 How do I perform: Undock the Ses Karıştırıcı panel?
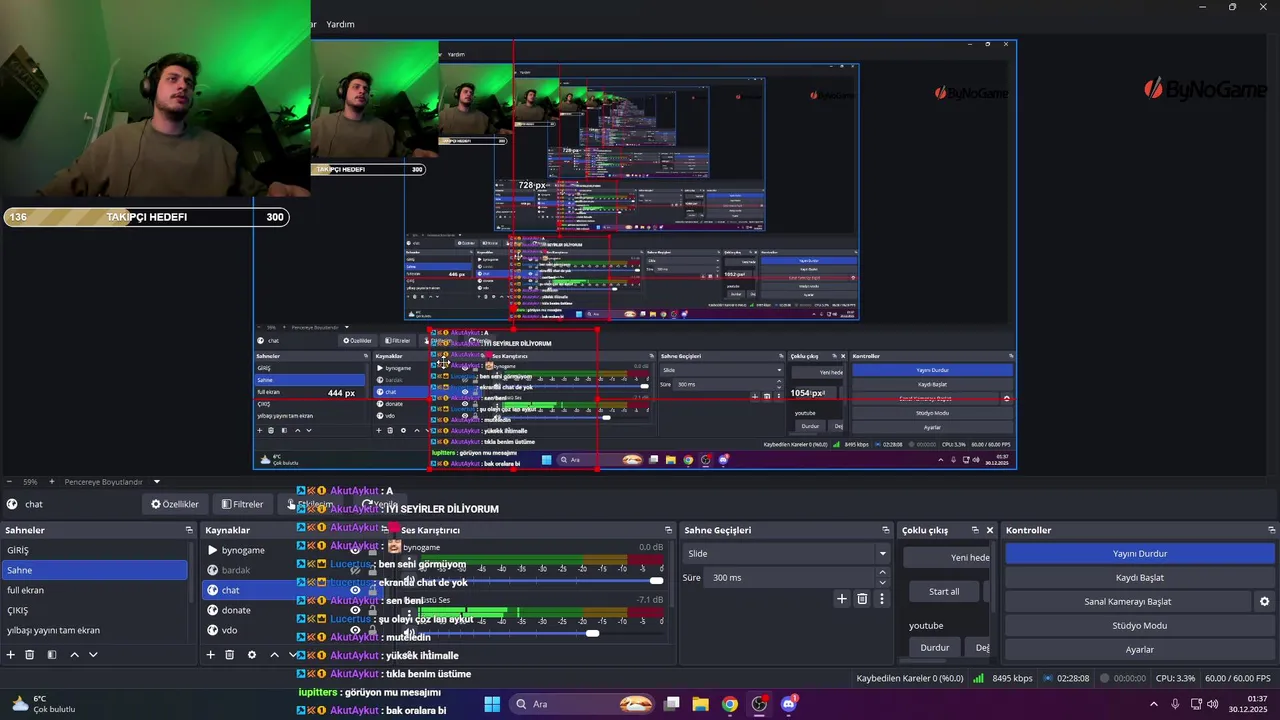pos(669,530)
